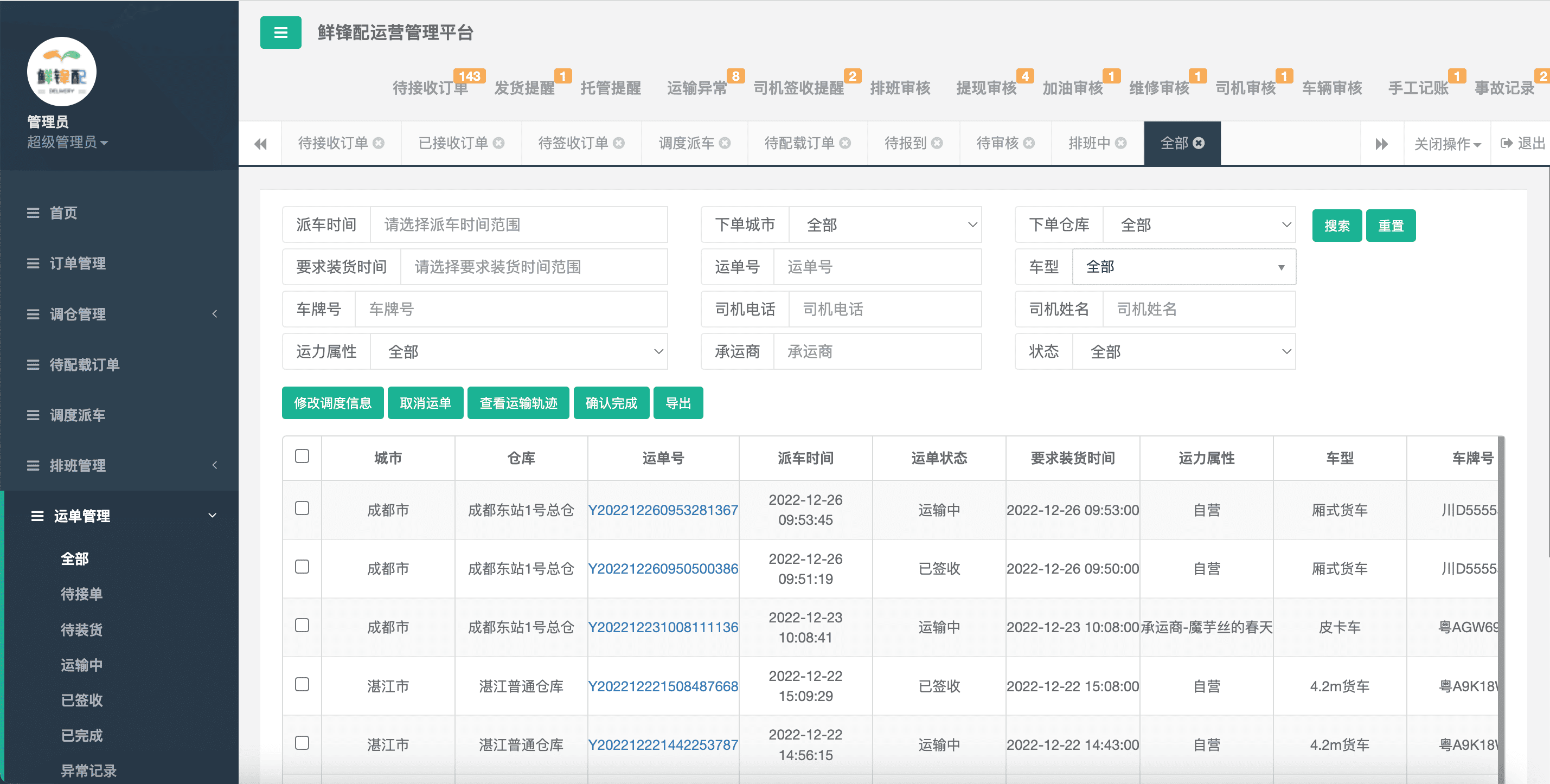
Task: Open the 状态 dropdown
Action: point(1183,351)
